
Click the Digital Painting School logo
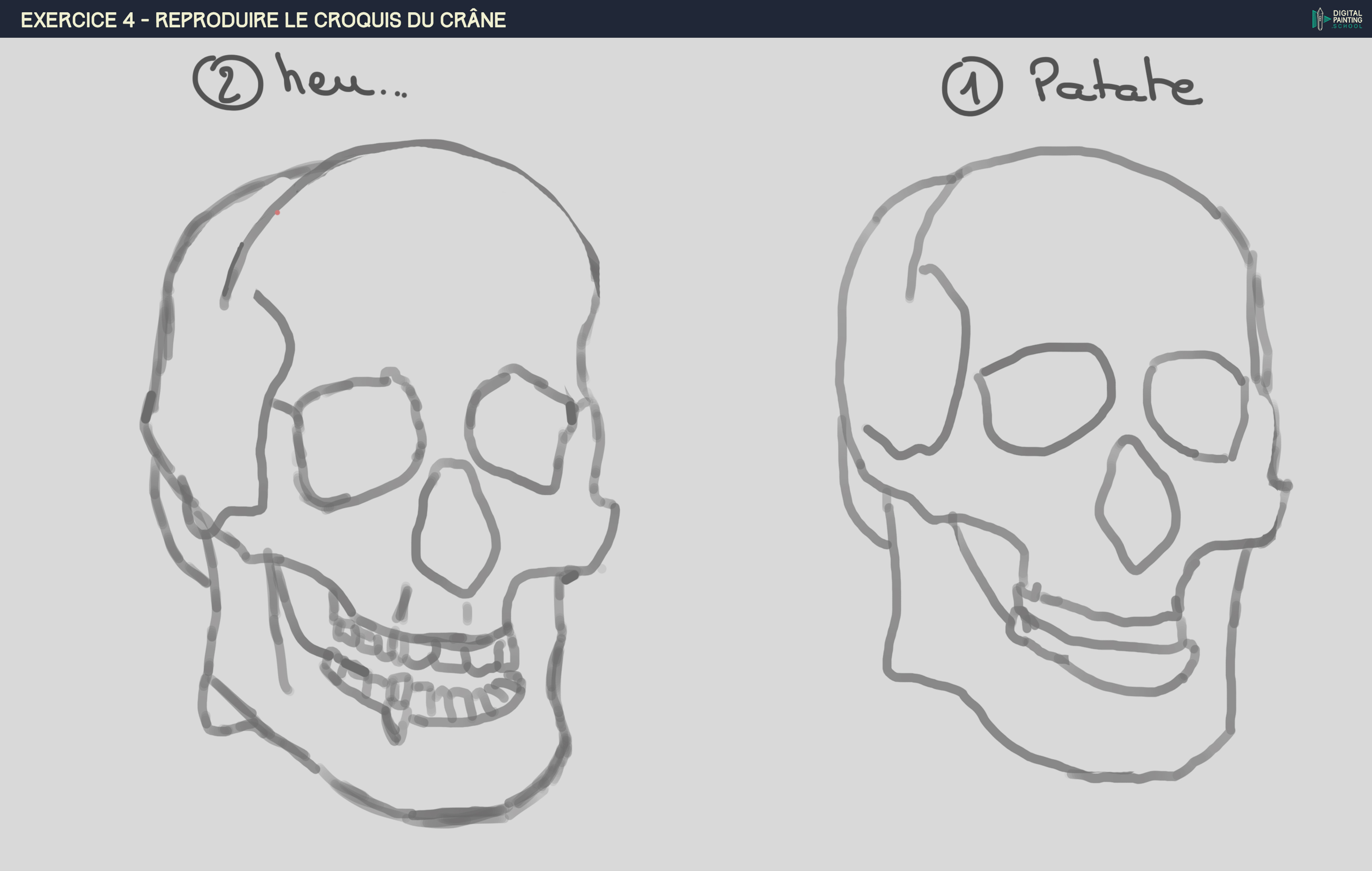[x=1337, y=19]
